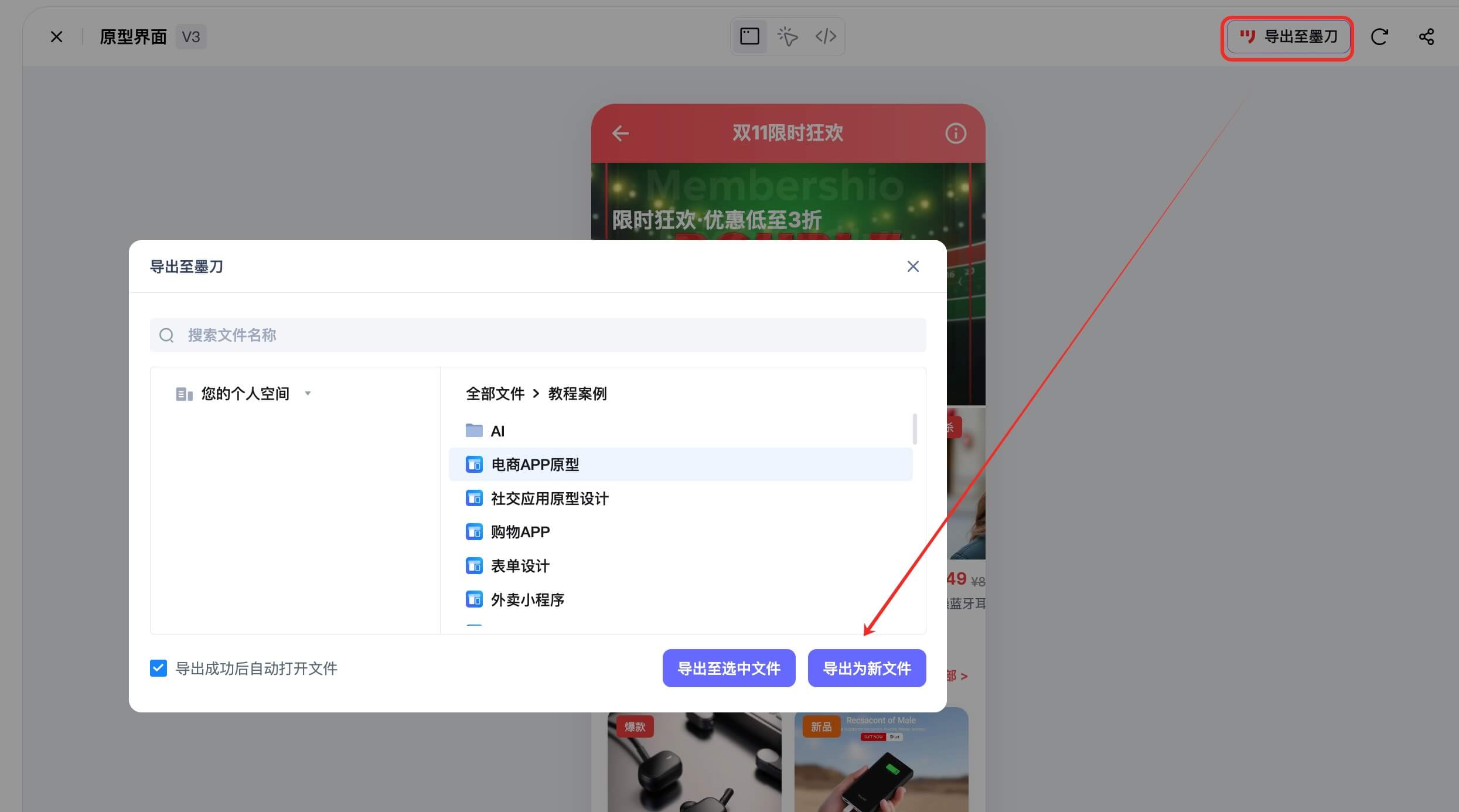
Task: Click the 社交应用原型设计 file icon
Action: point(474,499)
